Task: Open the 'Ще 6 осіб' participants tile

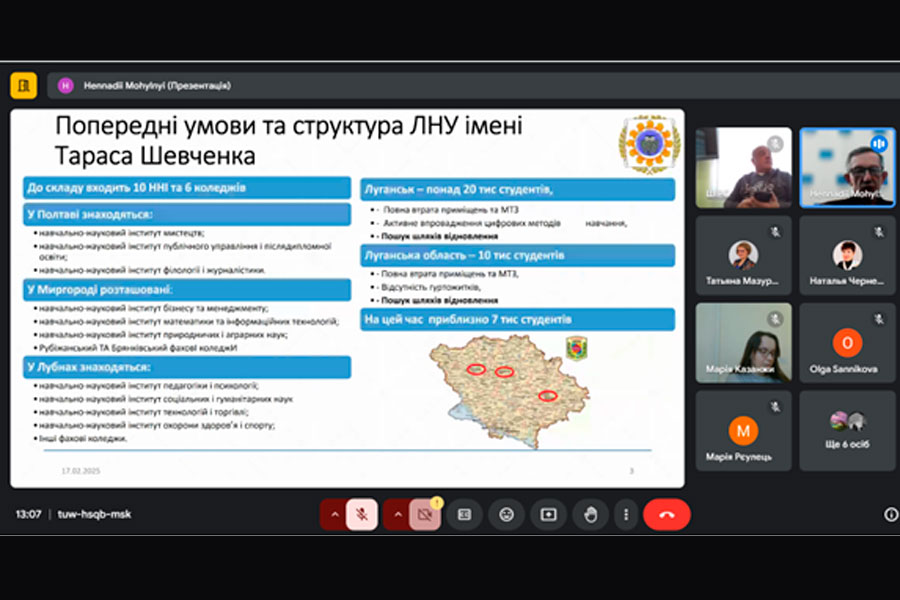Action: (x=847, y=430)
